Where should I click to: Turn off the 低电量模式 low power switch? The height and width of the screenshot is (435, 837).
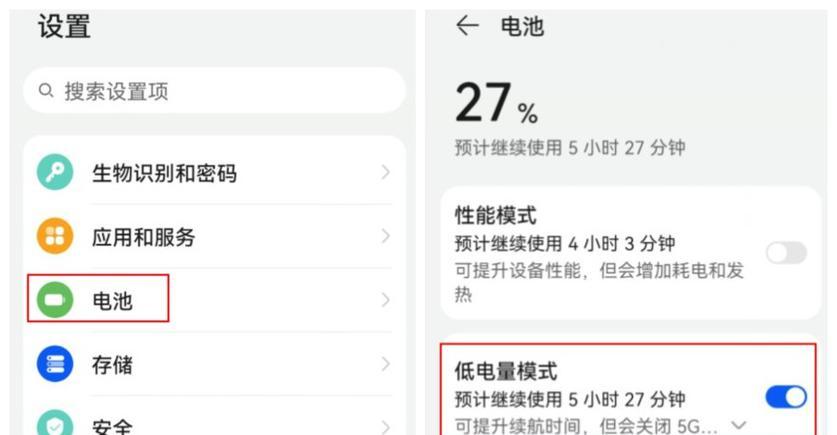[x=786, y=397]
